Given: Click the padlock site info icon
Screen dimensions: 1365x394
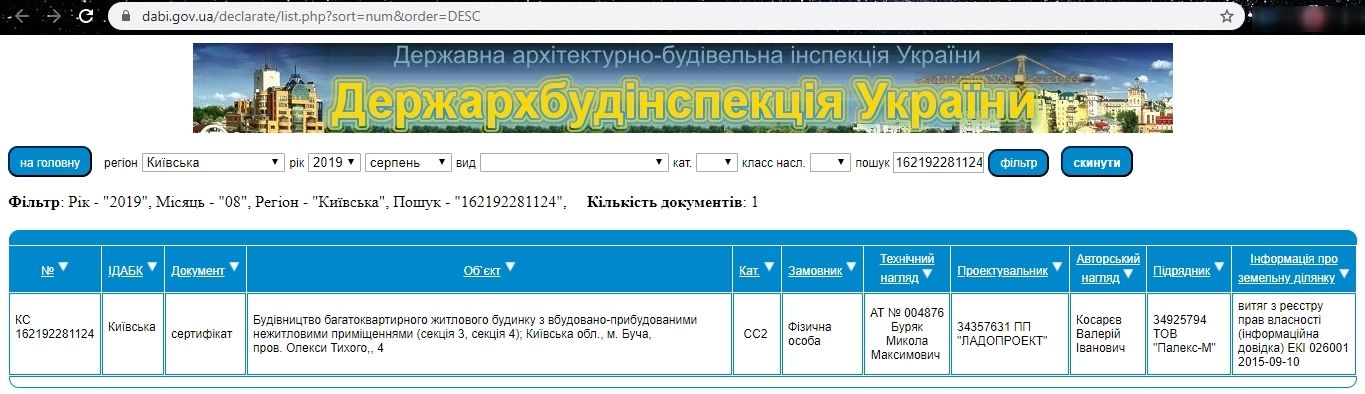Looking at the screenshot, I should coord(125,16).
